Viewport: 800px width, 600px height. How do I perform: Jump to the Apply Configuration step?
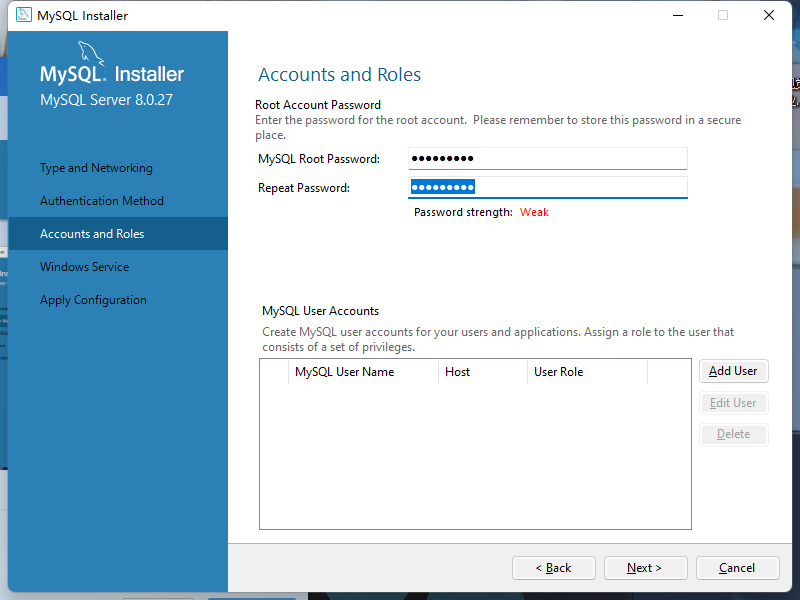pos(93,300)
